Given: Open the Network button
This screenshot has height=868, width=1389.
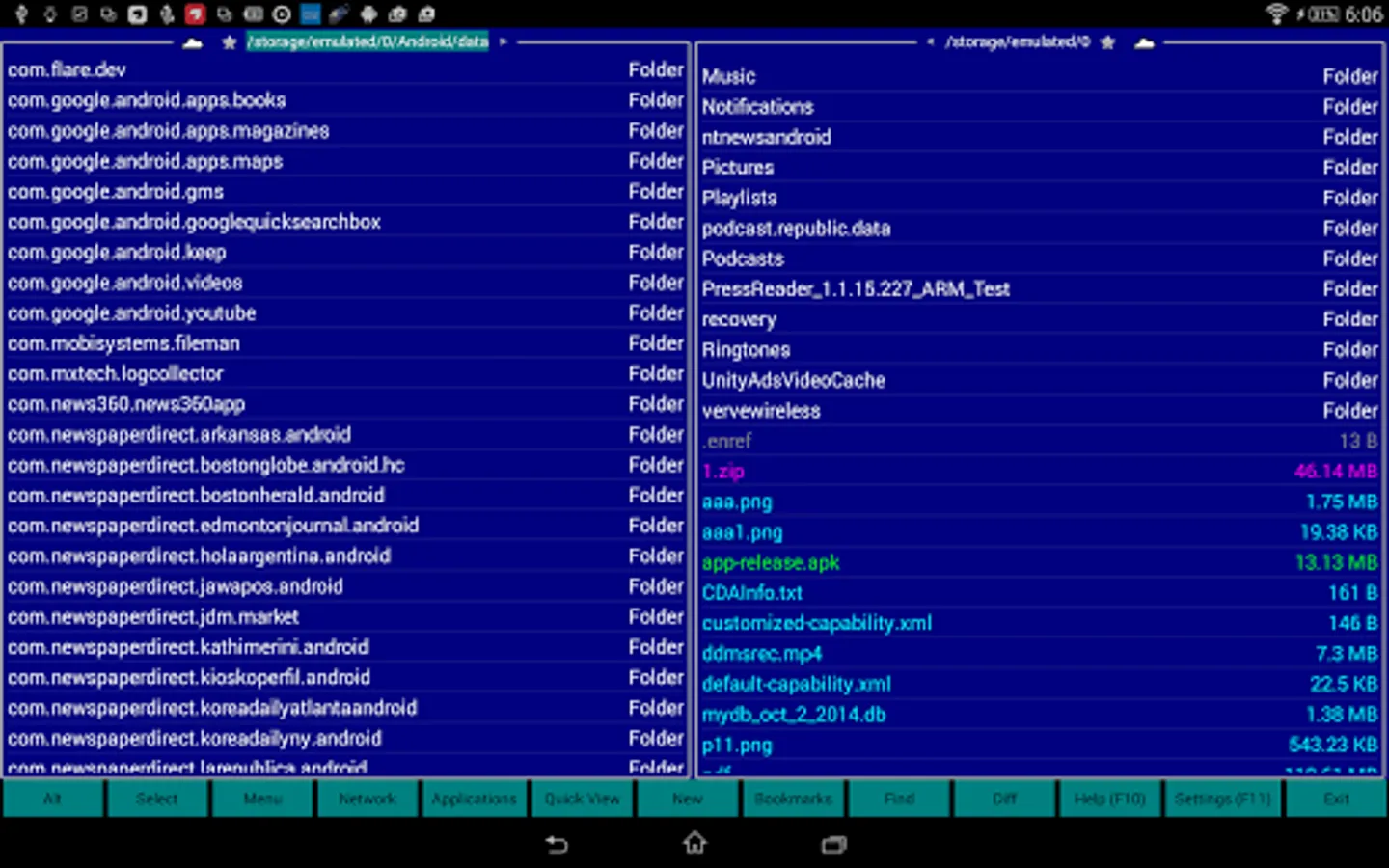Looking at the screenshot, I should click(368, 799).
